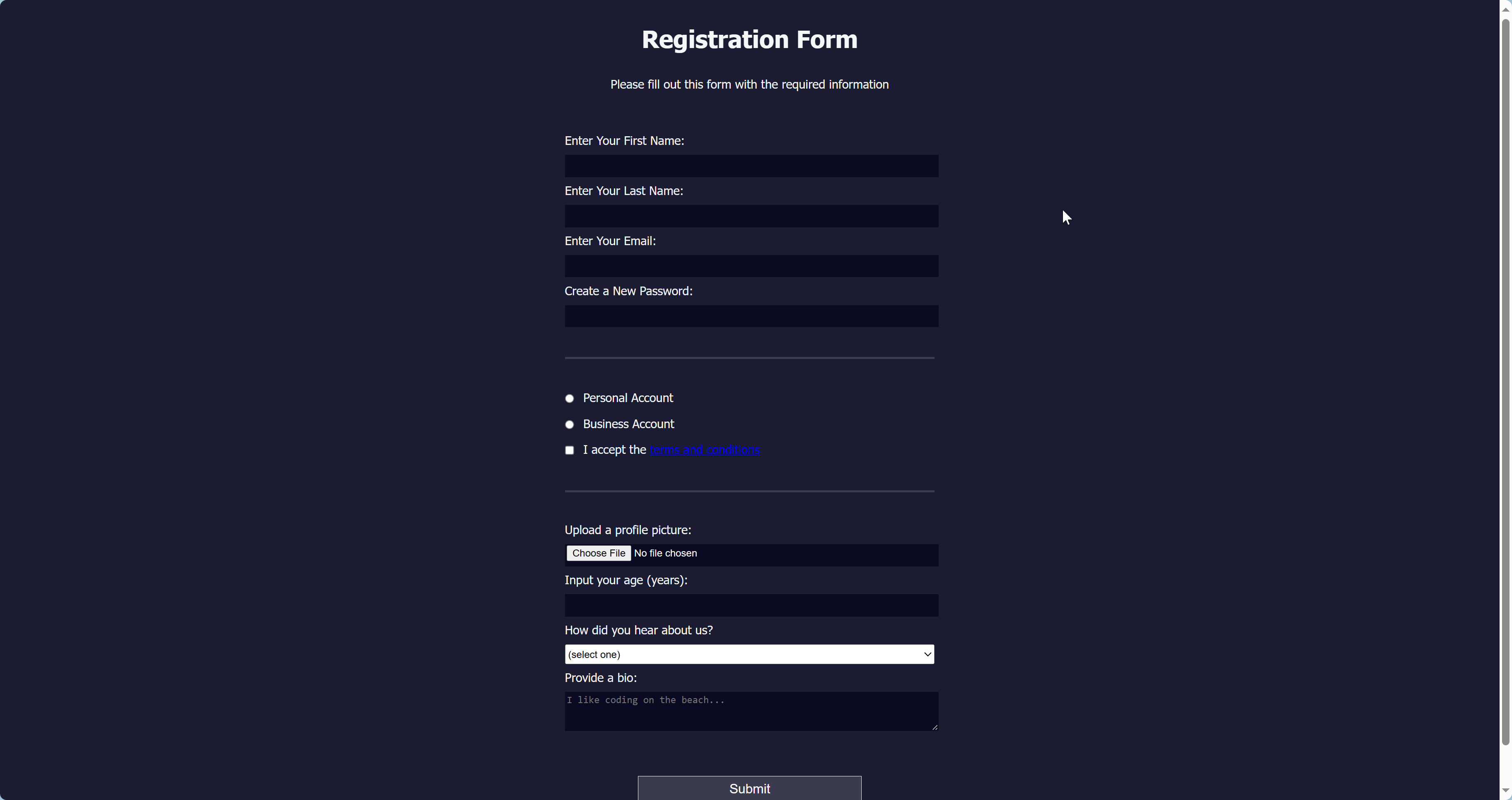
Task: Click the bio textarea resize handle
Action: pos(935,727)
